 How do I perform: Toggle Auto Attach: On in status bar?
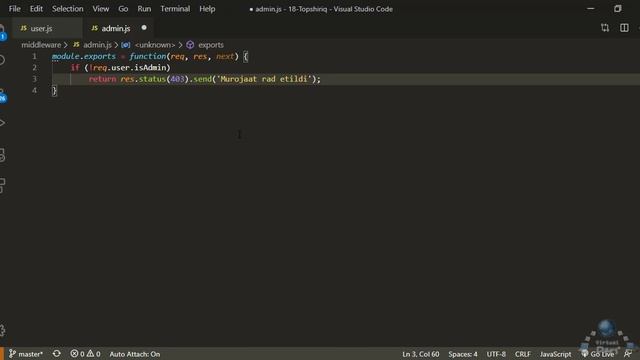pyautogui.click(x=135, y=354)
